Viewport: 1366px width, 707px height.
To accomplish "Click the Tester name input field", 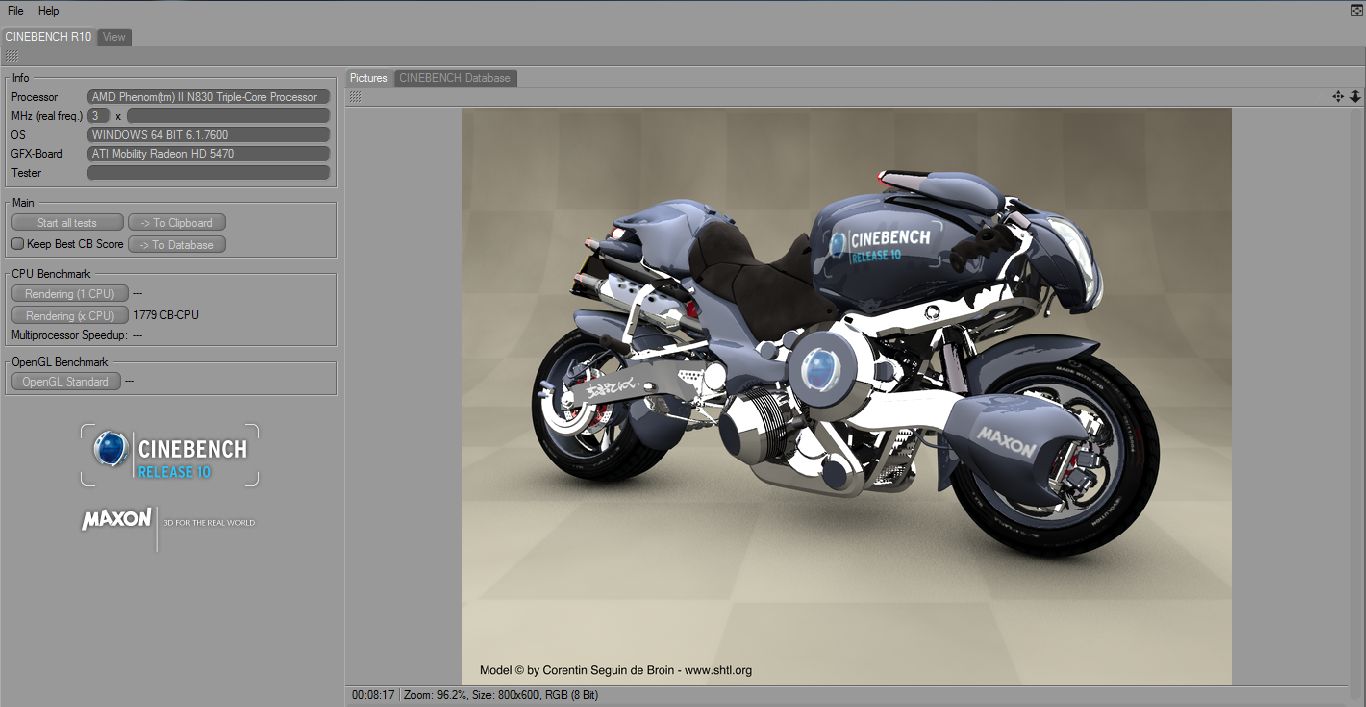I will [x=209, y=173].
